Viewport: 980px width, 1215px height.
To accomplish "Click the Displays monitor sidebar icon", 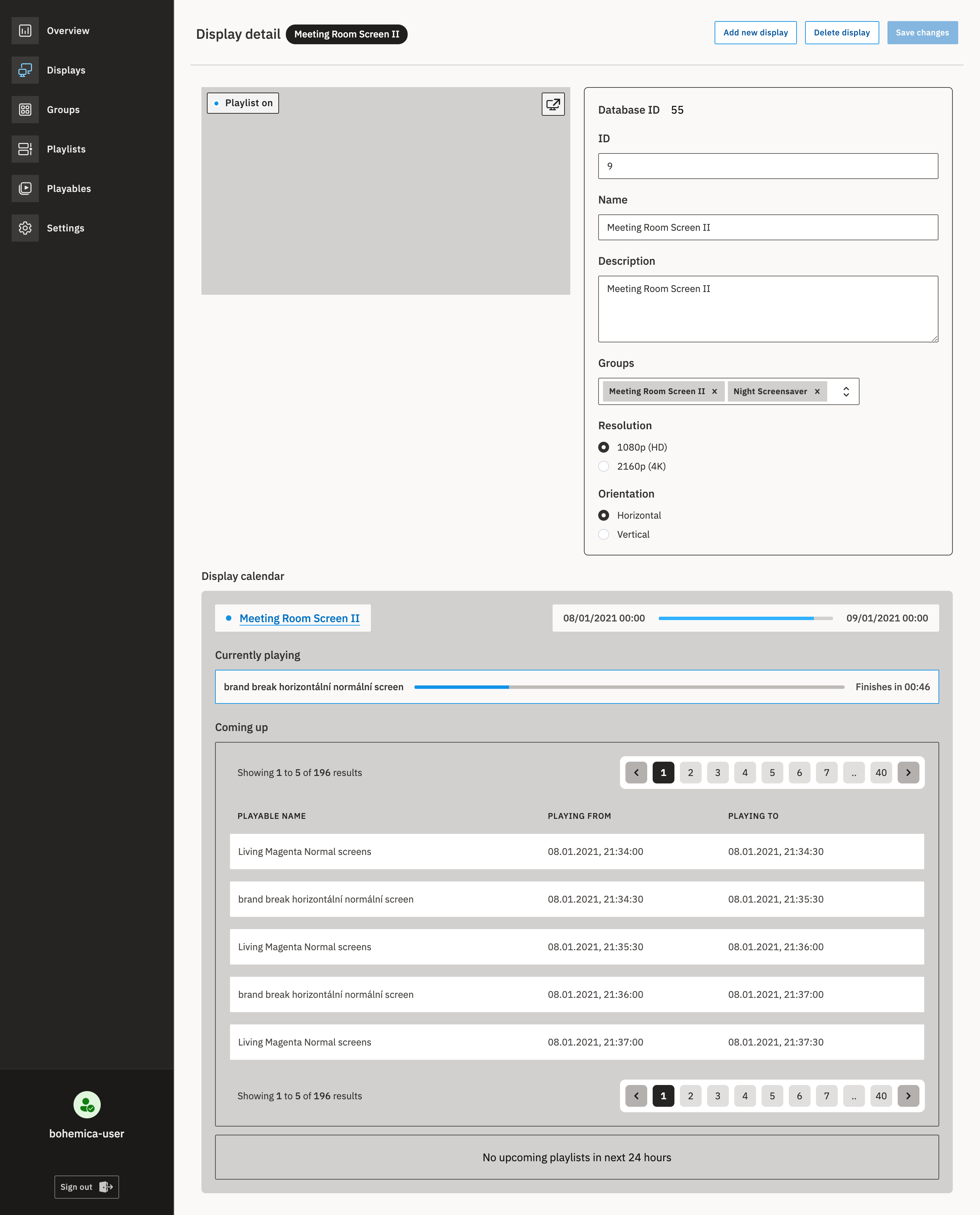I will pos(25,70).
